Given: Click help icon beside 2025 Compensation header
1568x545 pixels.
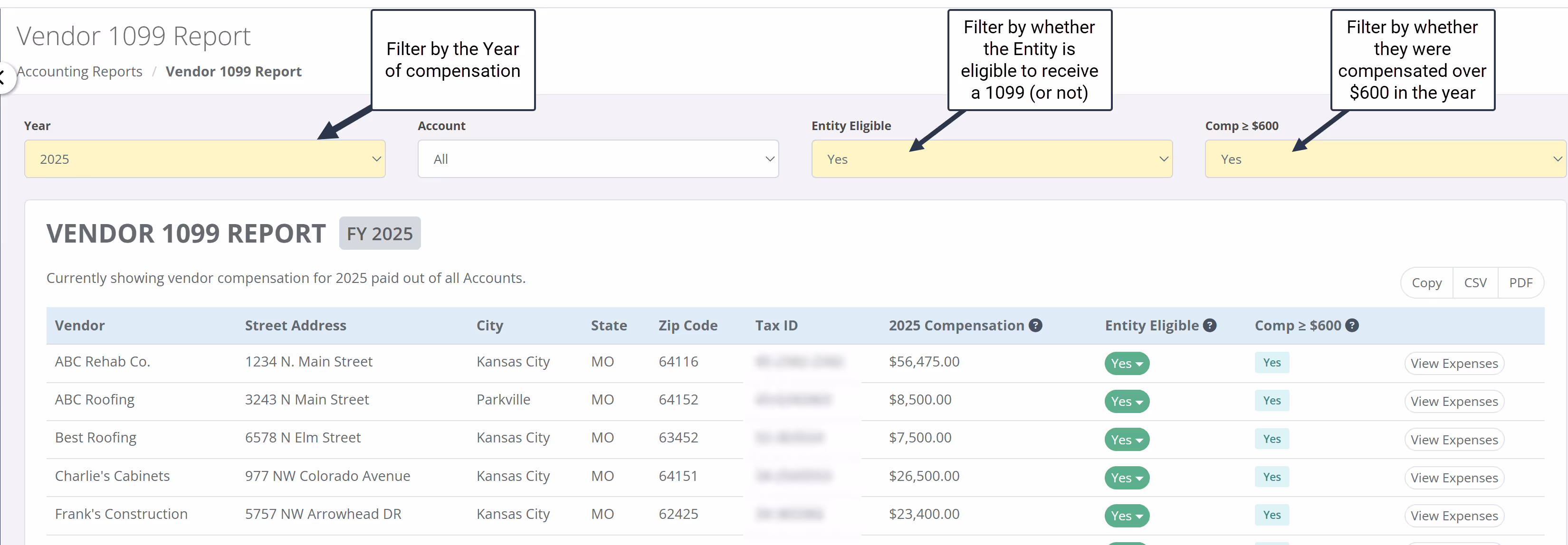Looking at the screenshot, I should click(1035, 325).
